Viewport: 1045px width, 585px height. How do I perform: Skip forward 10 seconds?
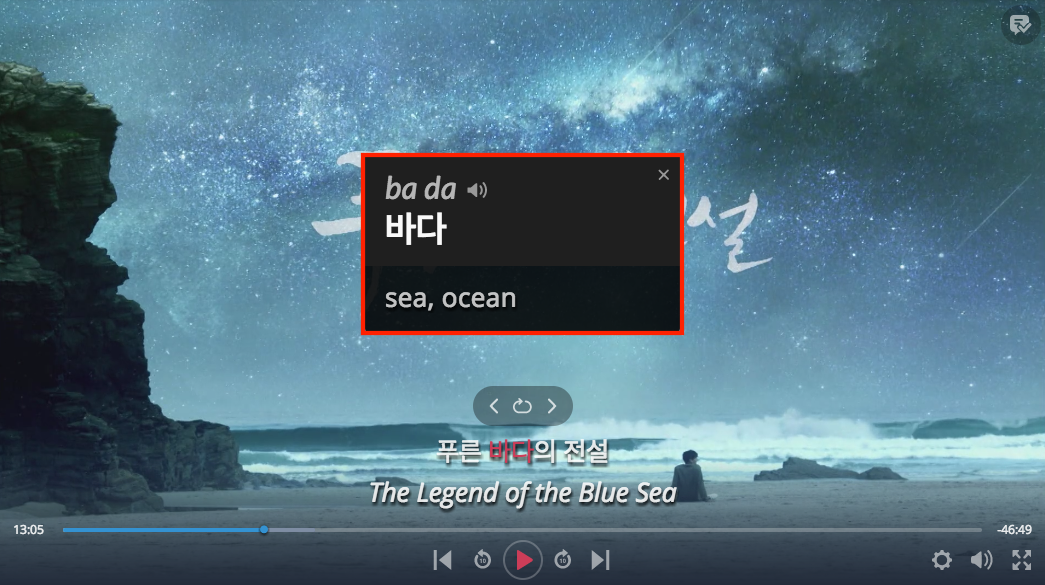point(563,560)
